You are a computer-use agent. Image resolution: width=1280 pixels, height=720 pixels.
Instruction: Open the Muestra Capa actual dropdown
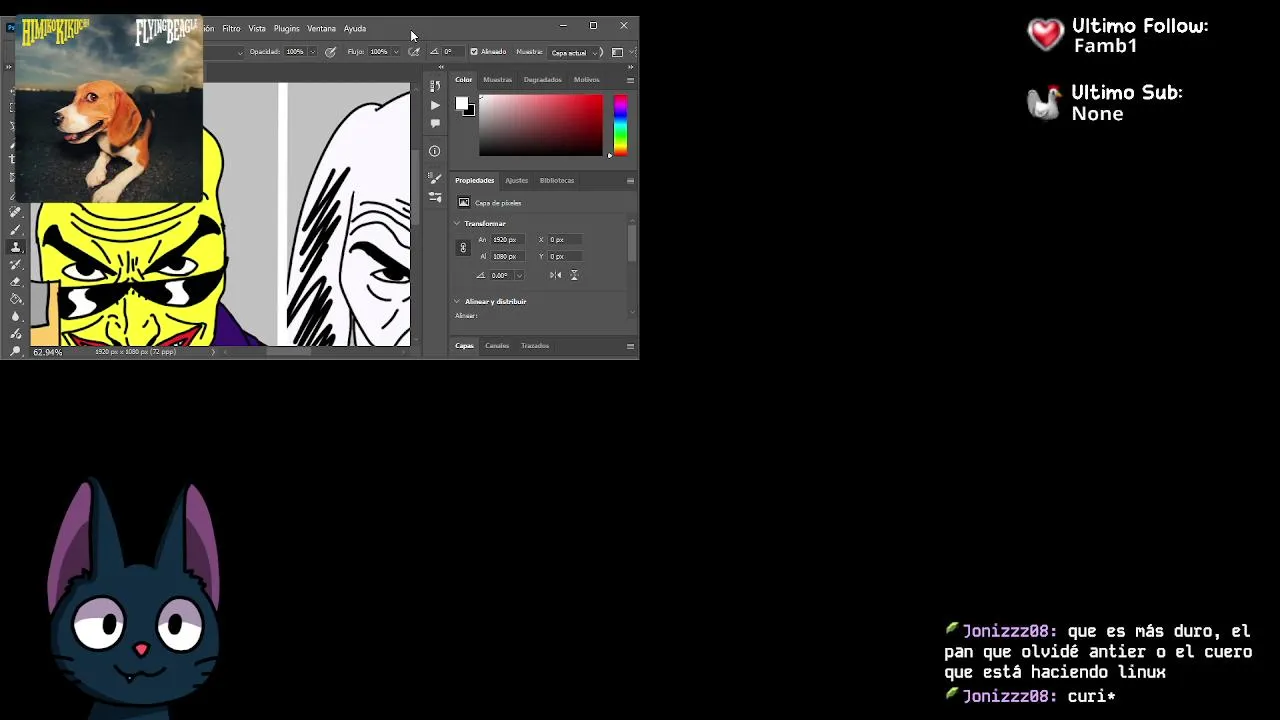(x=573, y=52)
